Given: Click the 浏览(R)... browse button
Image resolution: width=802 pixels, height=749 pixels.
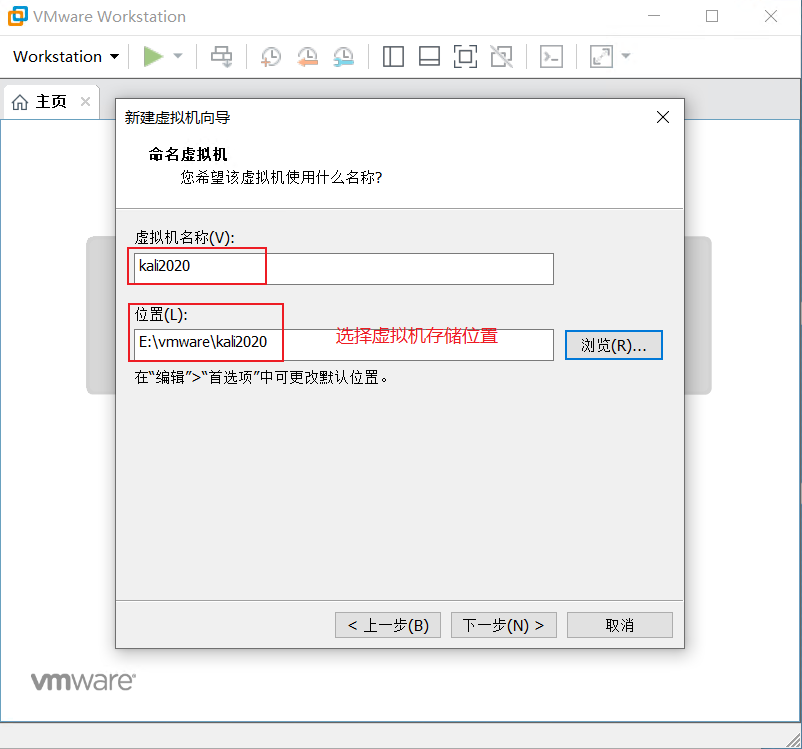Looking at the screenshot, I should pos(614,345).
